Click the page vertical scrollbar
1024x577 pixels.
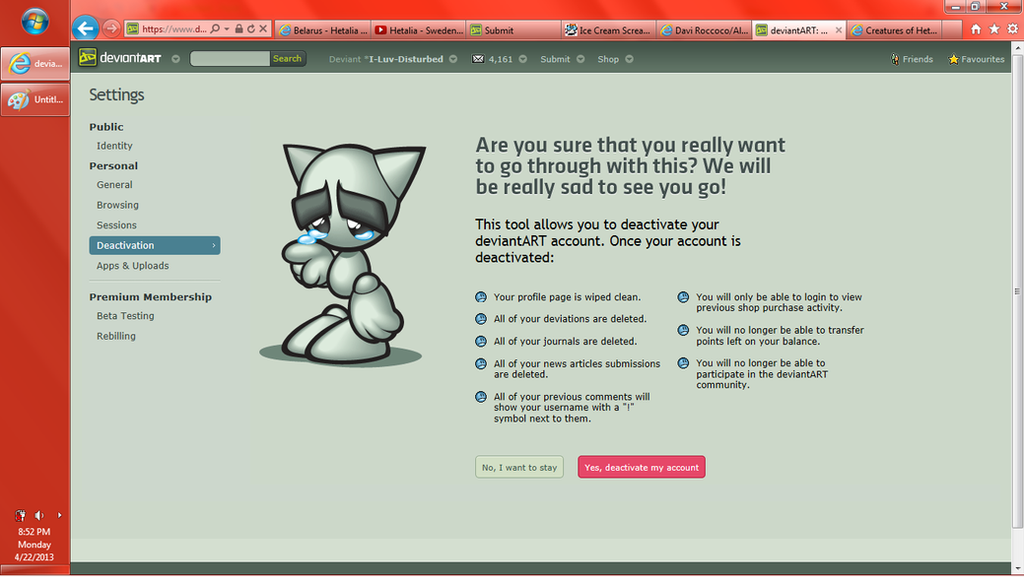click(1017, 291)
